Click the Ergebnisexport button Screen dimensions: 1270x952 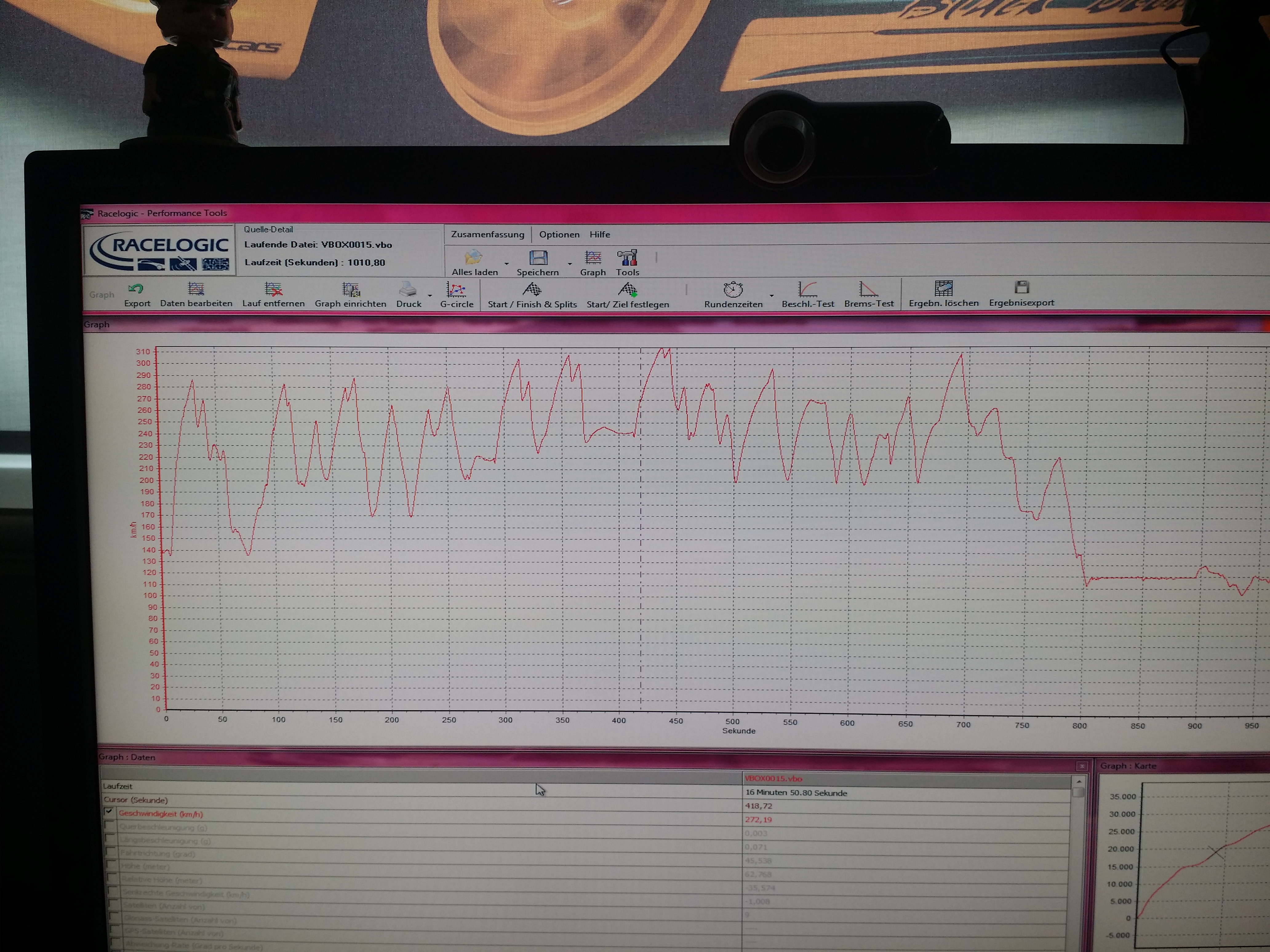[x=1021, y=288]
